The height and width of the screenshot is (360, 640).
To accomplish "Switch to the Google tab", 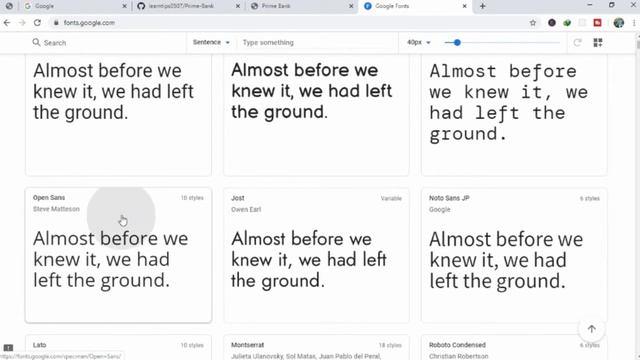I will pyautogui.click(x=76, y=6).
